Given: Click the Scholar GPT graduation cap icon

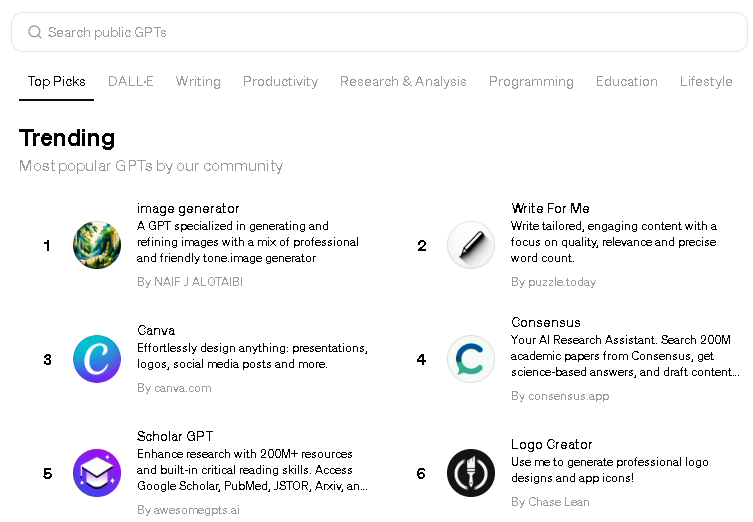Looking at the screenshot, I should (x=97, y=473).
